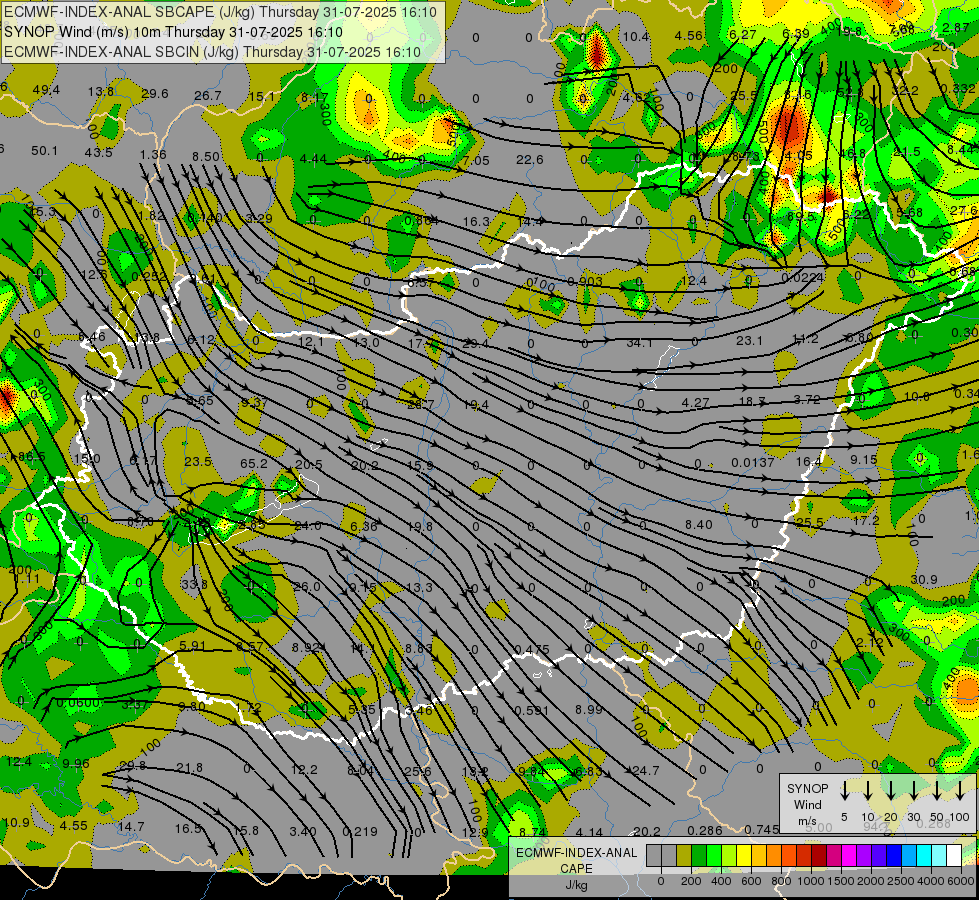
Task: Click the map value 26.0
Action: coord(307,586)
